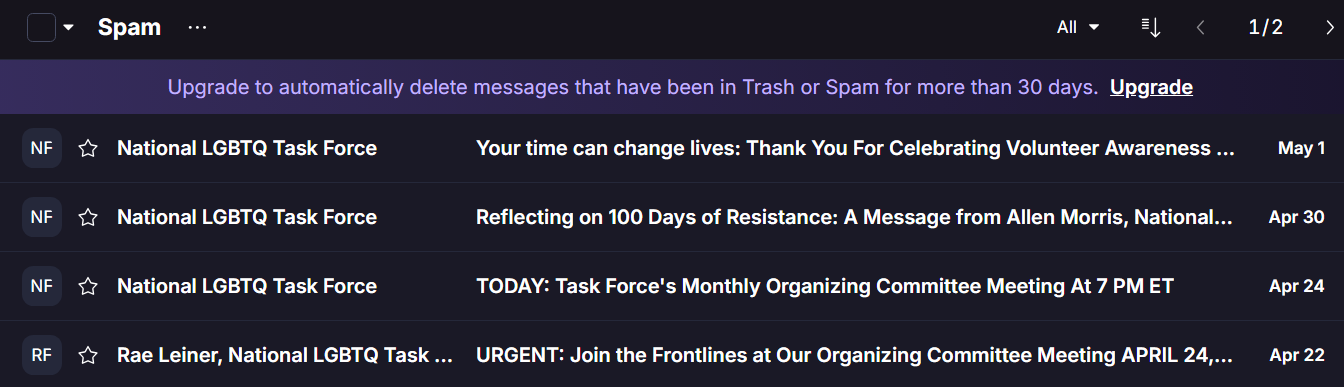
Task: Expand the selection options arrow next to checkbox
Action: 68,28
